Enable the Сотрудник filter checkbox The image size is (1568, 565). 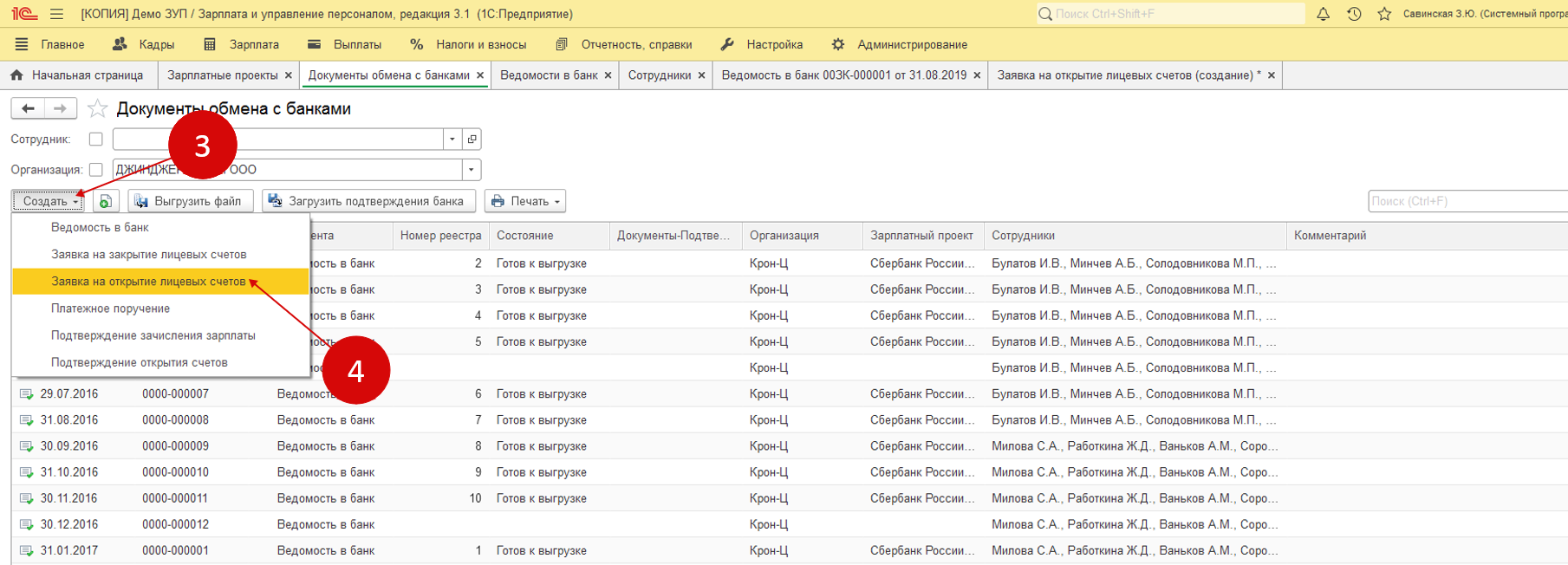(x=96, y=139)
